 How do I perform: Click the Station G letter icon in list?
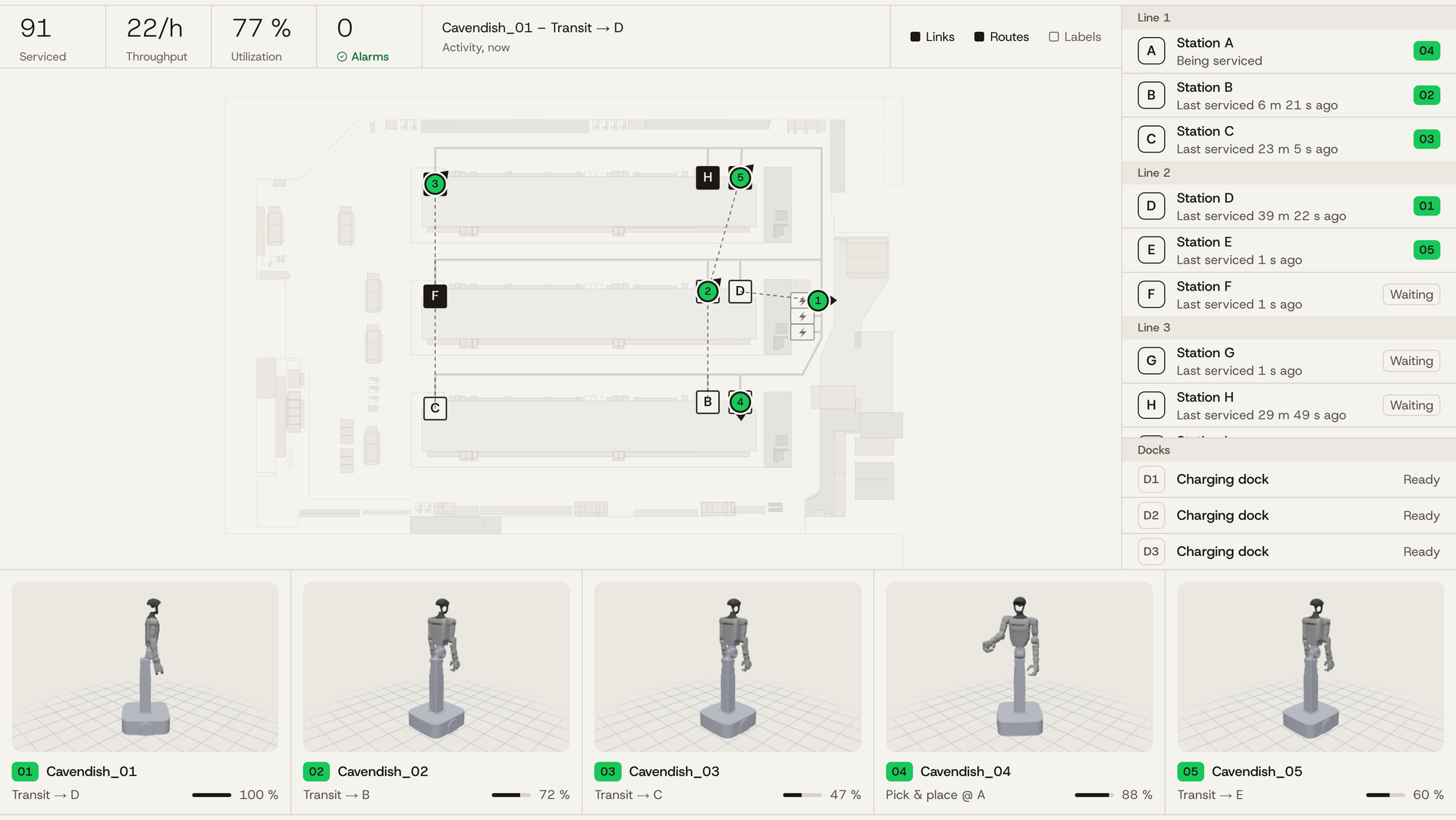coord(1151,361)
